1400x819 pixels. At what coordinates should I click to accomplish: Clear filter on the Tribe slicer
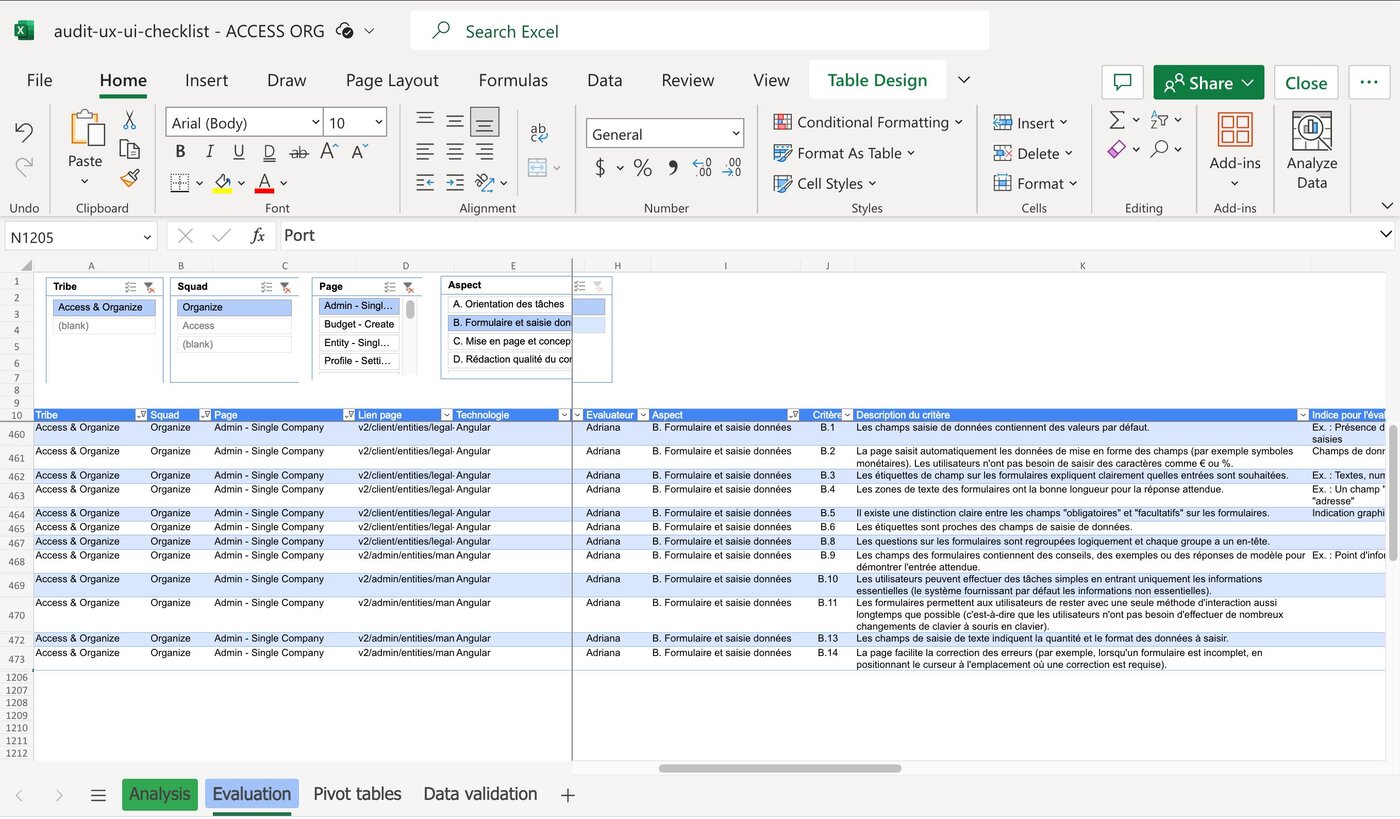[x=149, y=287]
